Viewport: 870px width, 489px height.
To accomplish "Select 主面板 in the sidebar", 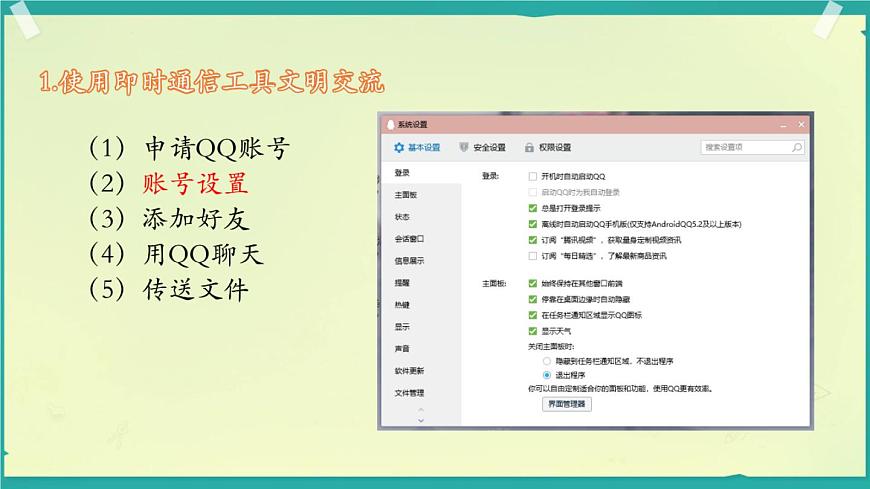I will pos(421,195).
